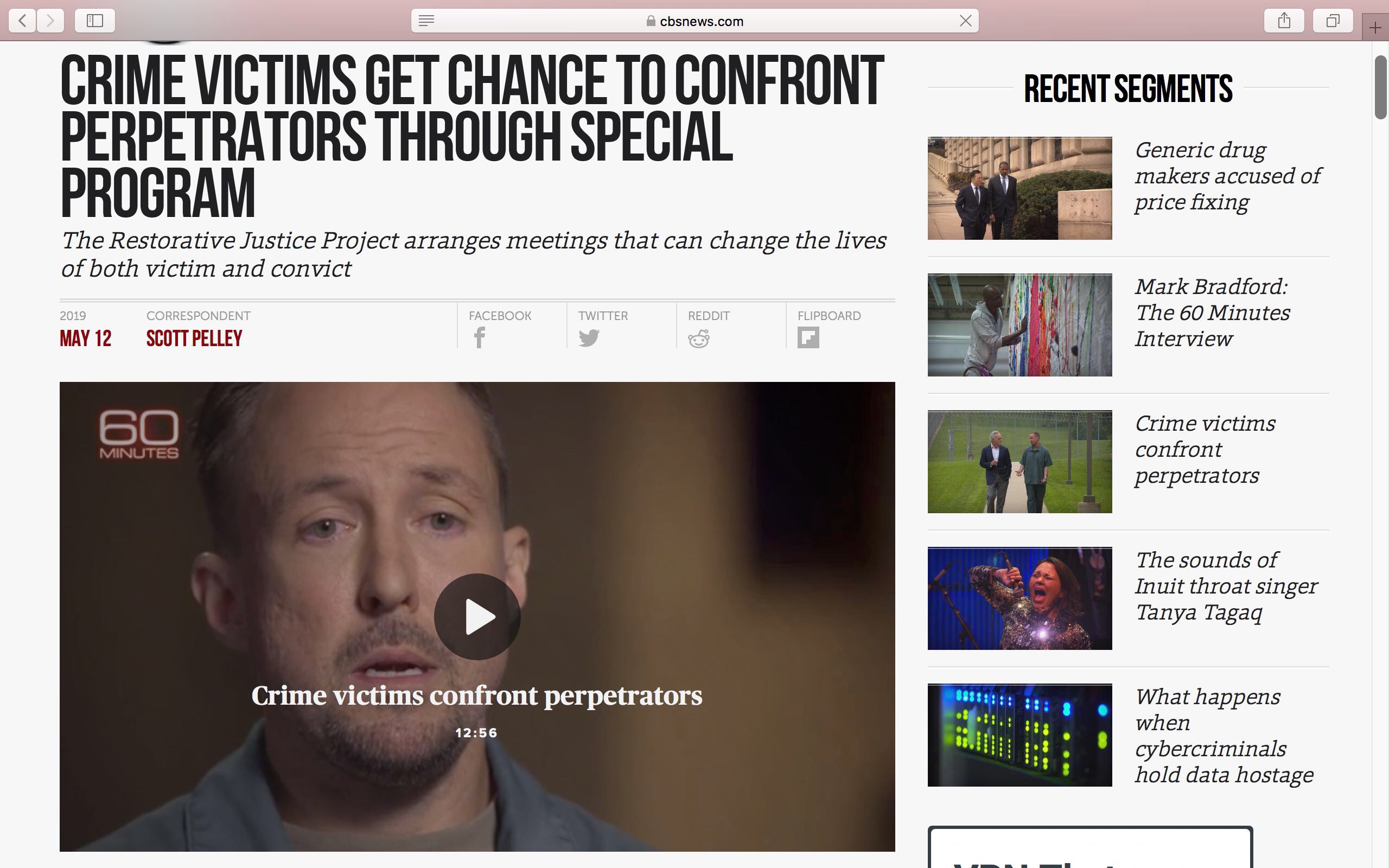Image resolution: width=1389 pixels, height=868 pixels.
Task: Share article via Flipboard icon
Action: pos(808,337)
